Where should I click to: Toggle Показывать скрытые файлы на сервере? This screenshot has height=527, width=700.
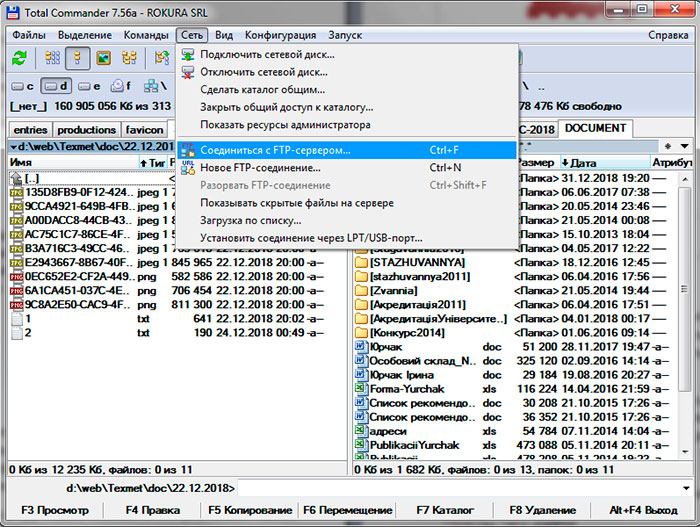[x=347, y=203]
